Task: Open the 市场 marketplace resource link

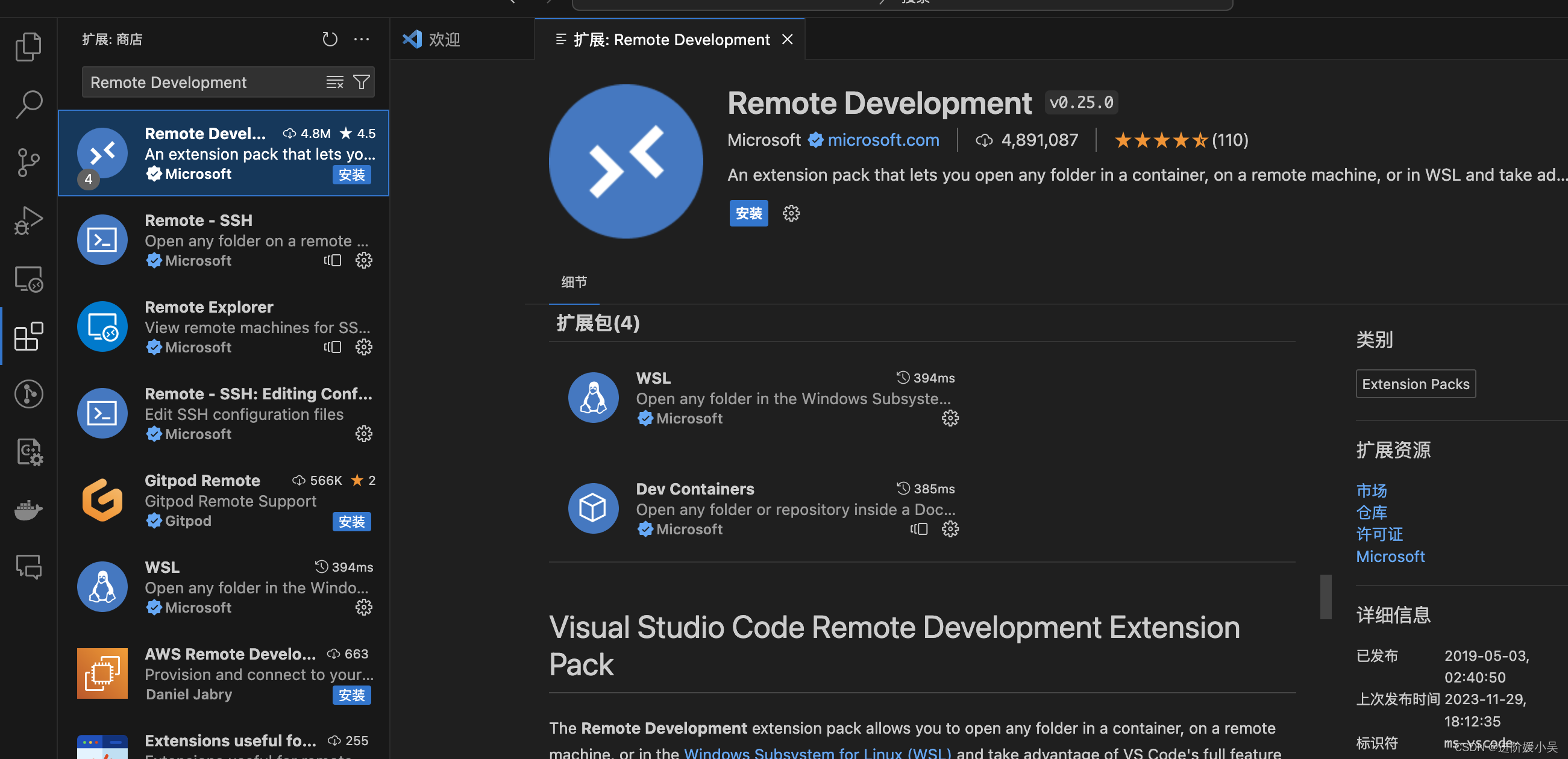Action: [1372, 490]
